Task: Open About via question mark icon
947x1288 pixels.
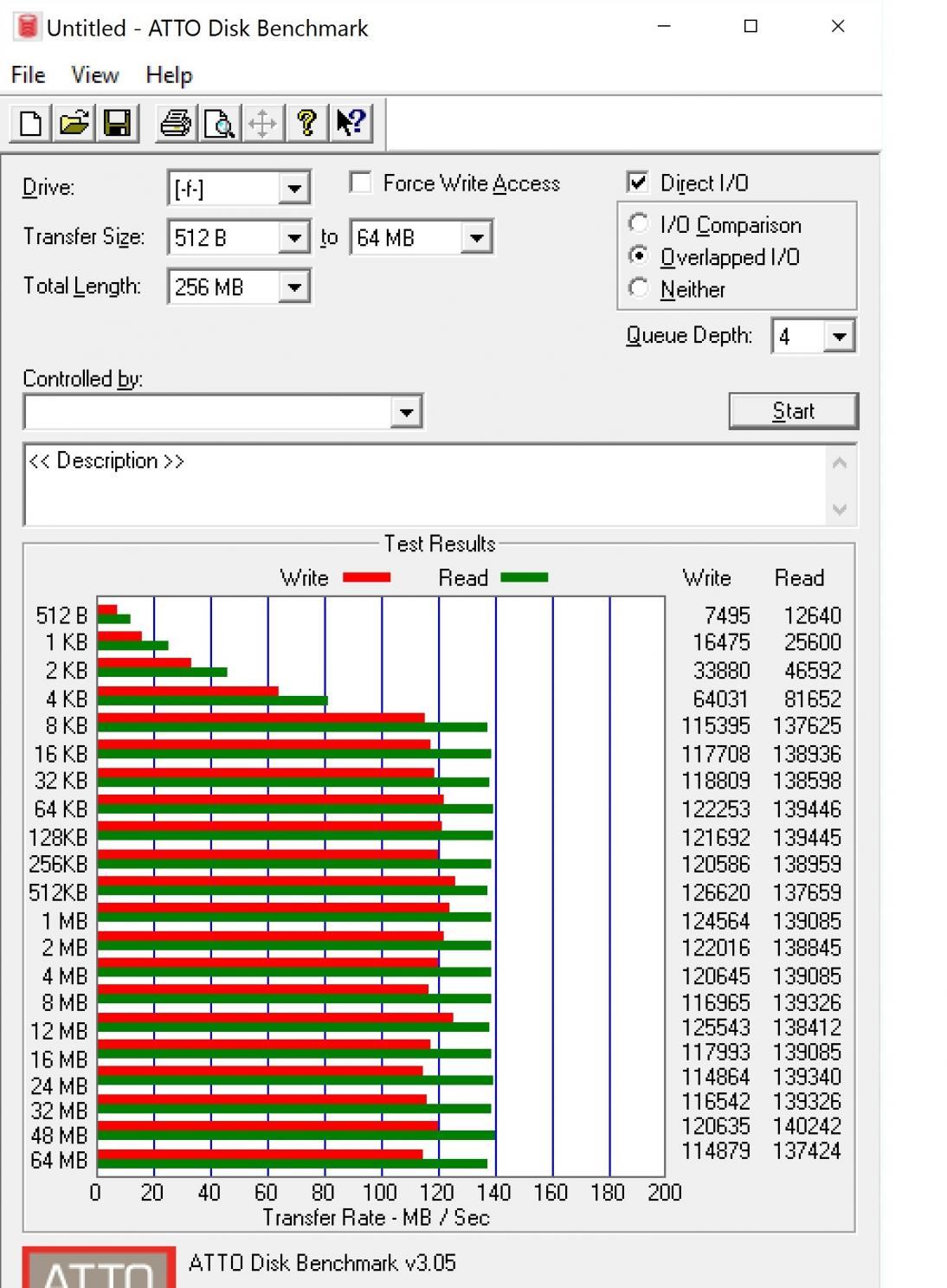Action: [x=306, y=124]
